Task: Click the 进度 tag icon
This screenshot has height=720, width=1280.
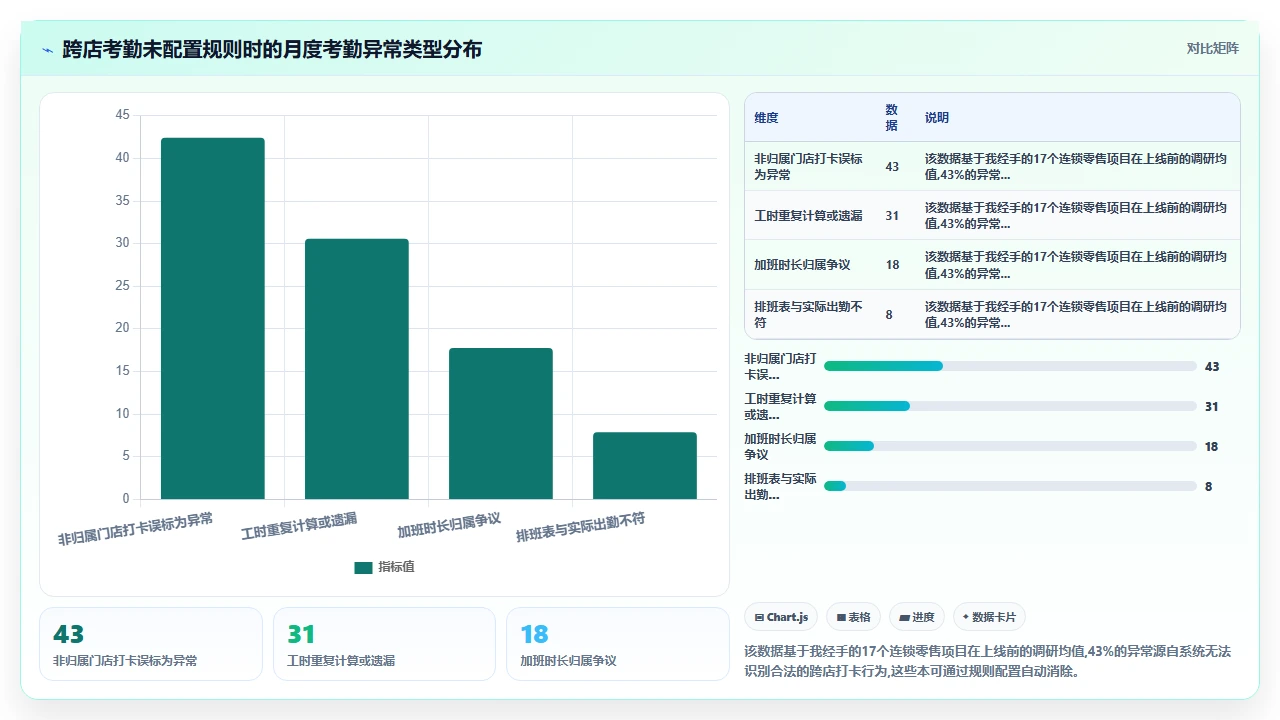Action: pyautogui.click(x=905, y=618)
